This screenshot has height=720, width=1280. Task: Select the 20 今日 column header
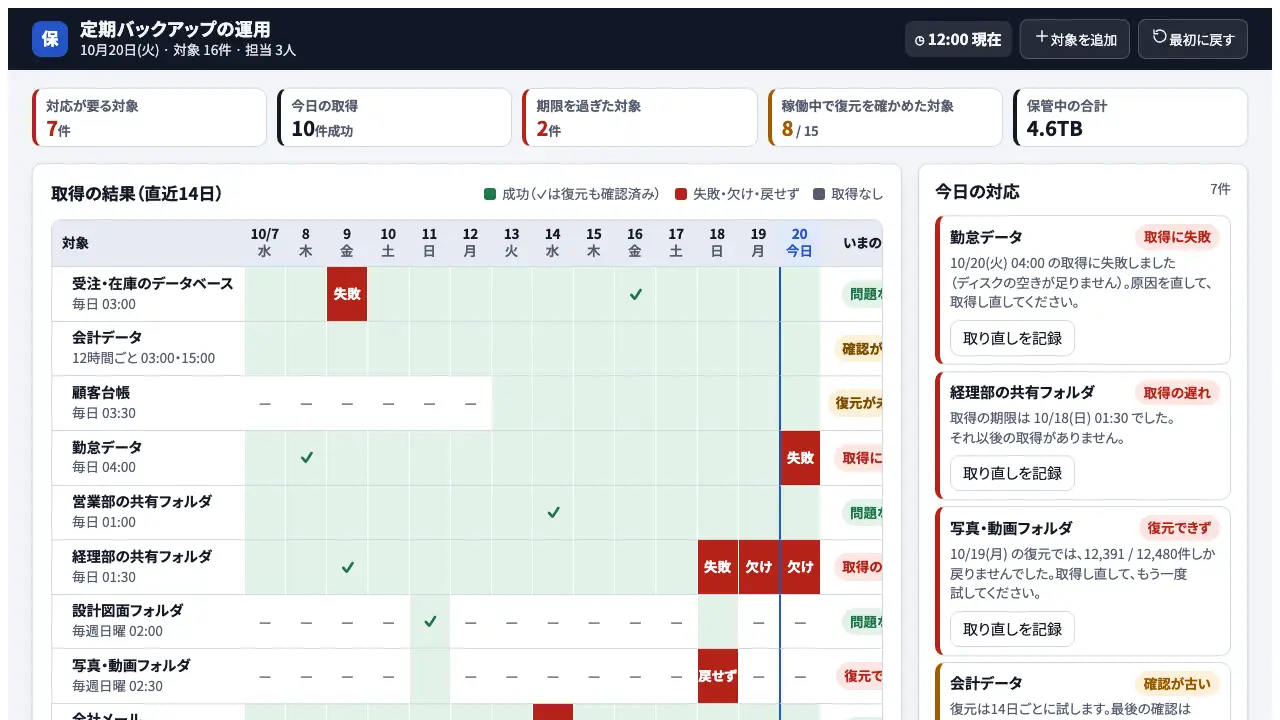click(800, 243)
